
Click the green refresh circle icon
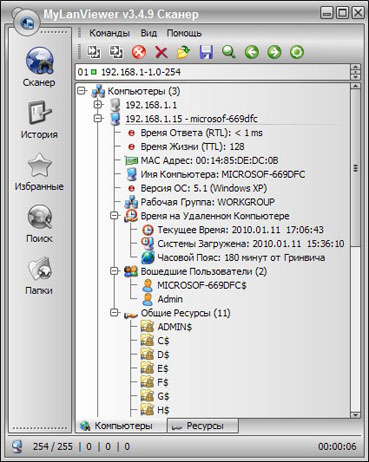(x=297, y=52)
